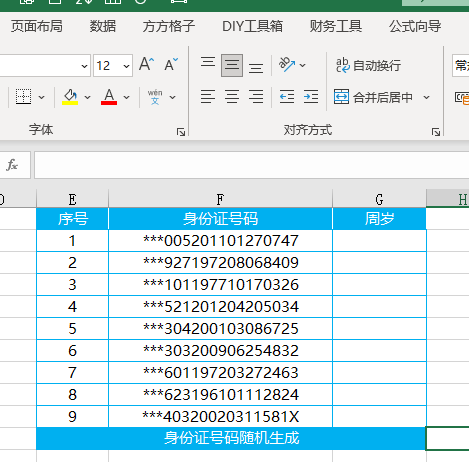This screenshot has height=462, width=469.
Task: Select 周岁 cell in row numbered 1
Action: tap(379, 241)
